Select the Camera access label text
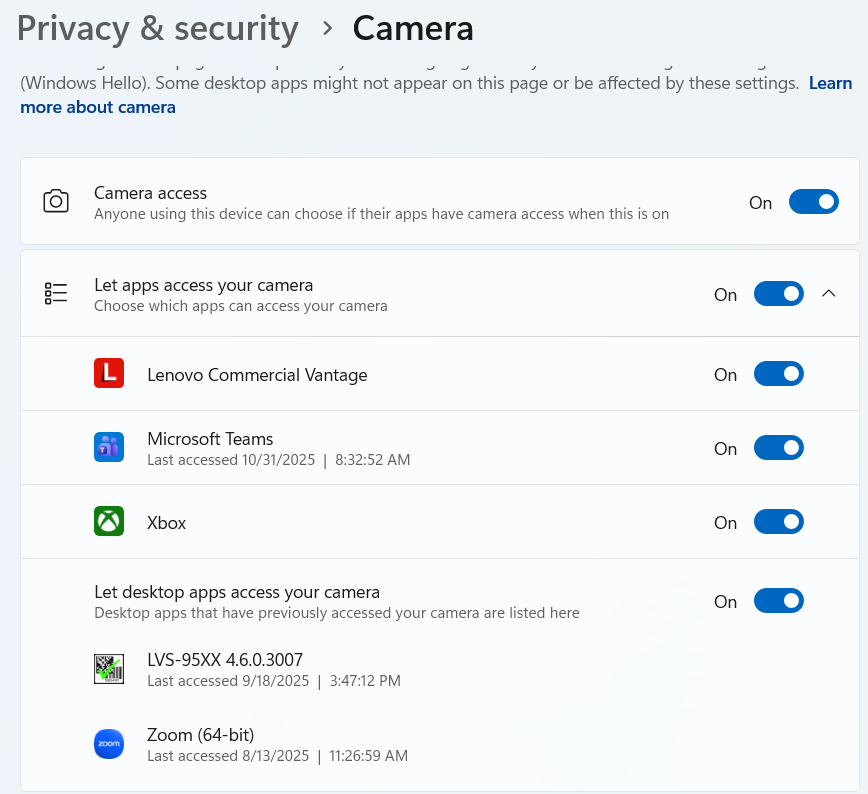 (x=151, y=193)
